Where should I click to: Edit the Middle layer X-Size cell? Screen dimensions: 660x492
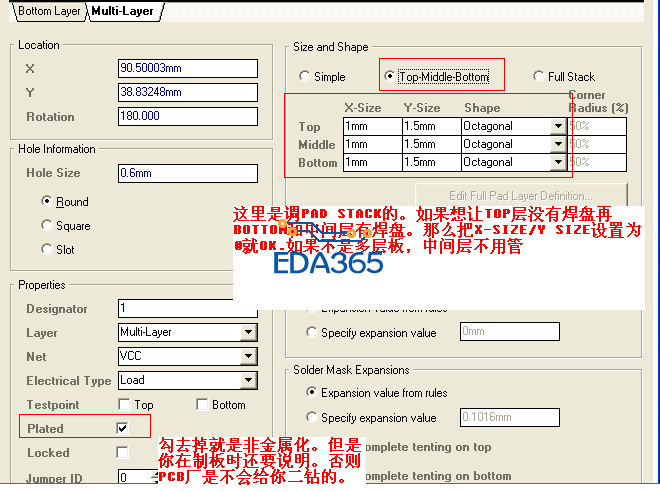tap(373, 144)
